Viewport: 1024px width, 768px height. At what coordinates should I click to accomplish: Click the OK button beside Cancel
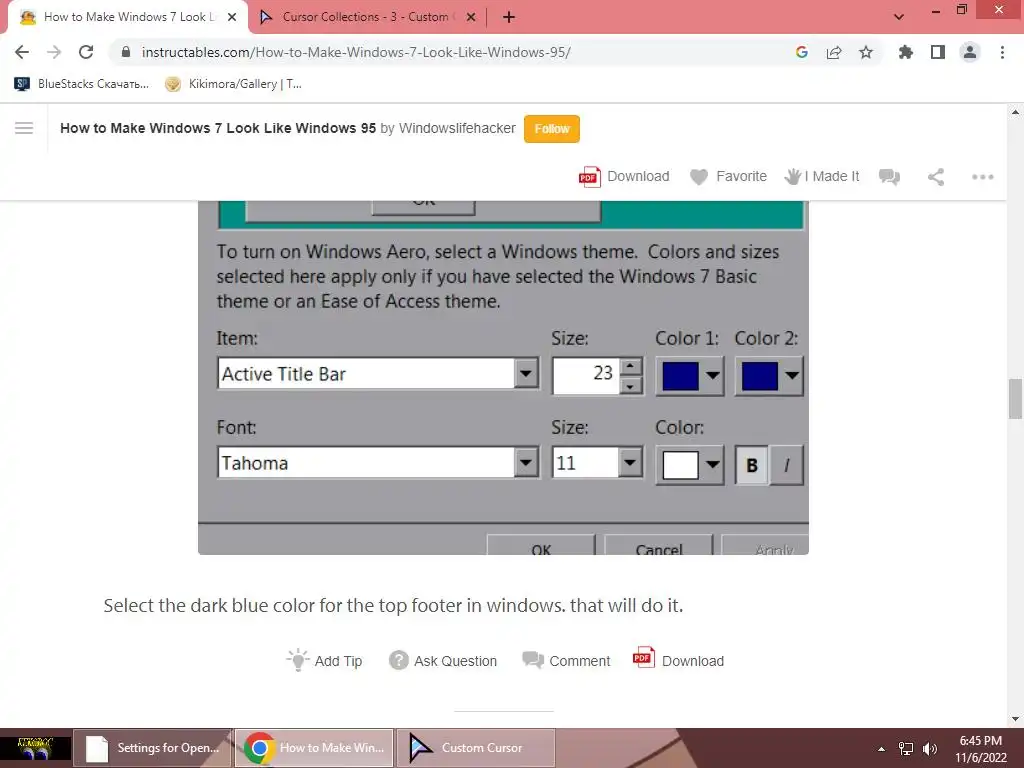[x=541, y=546]
